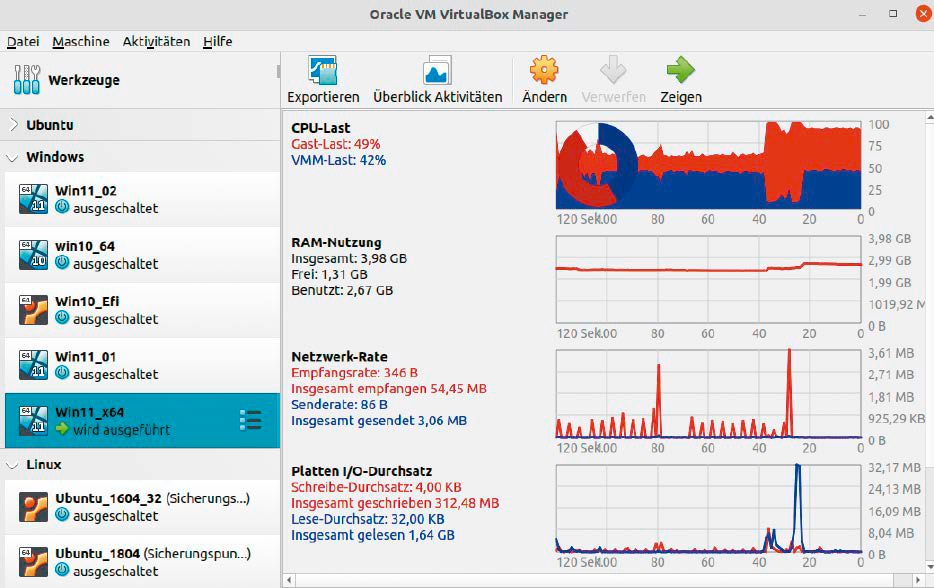Screen dimensions: 934x588
Task: Click the 'Senderate: 86 B' text
Action: coord(339,405)
